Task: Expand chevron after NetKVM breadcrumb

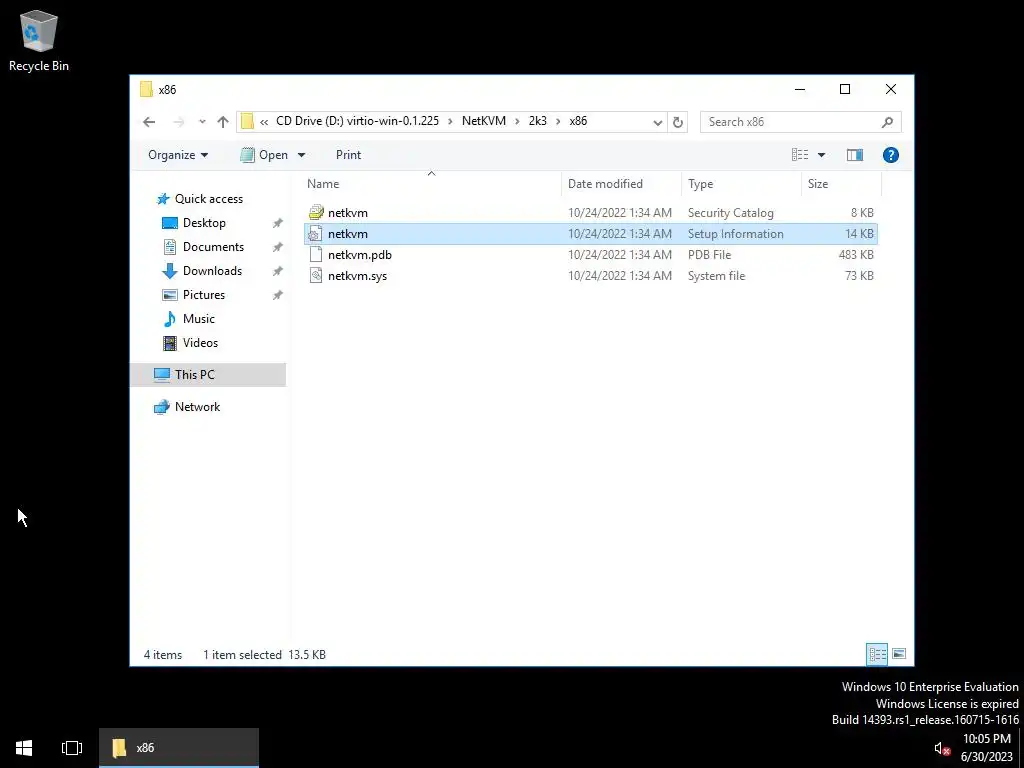Action: point(517,122)
